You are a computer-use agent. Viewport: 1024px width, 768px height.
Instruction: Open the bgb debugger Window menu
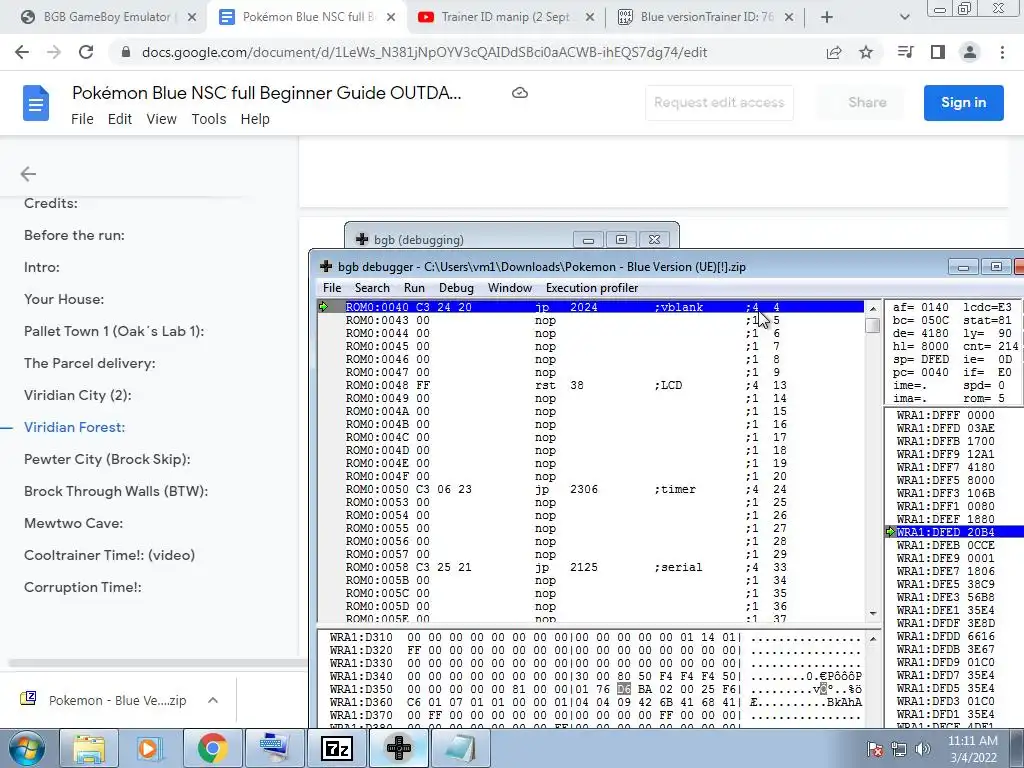pyautogui.click(x=510, y=288)
